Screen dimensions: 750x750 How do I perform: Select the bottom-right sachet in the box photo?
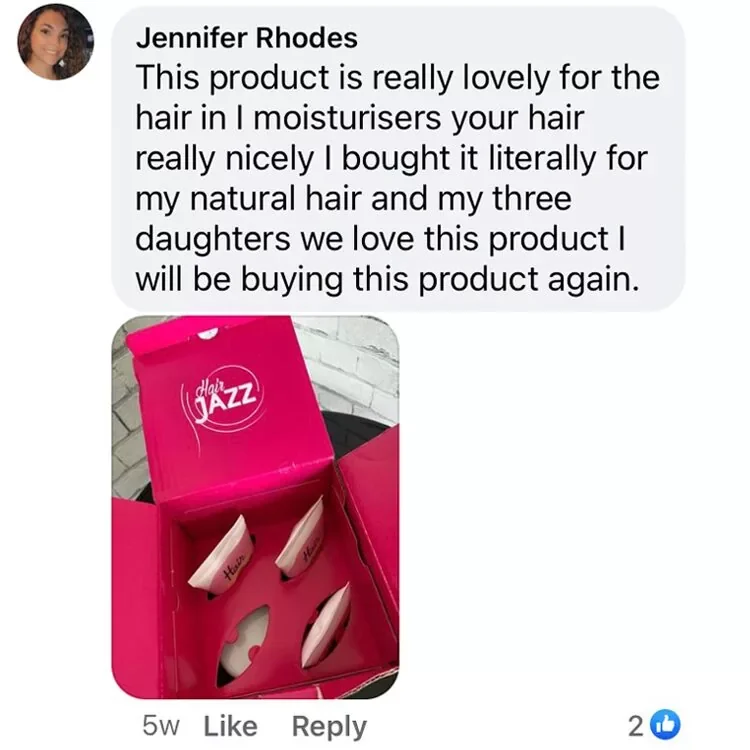(326, 626)
